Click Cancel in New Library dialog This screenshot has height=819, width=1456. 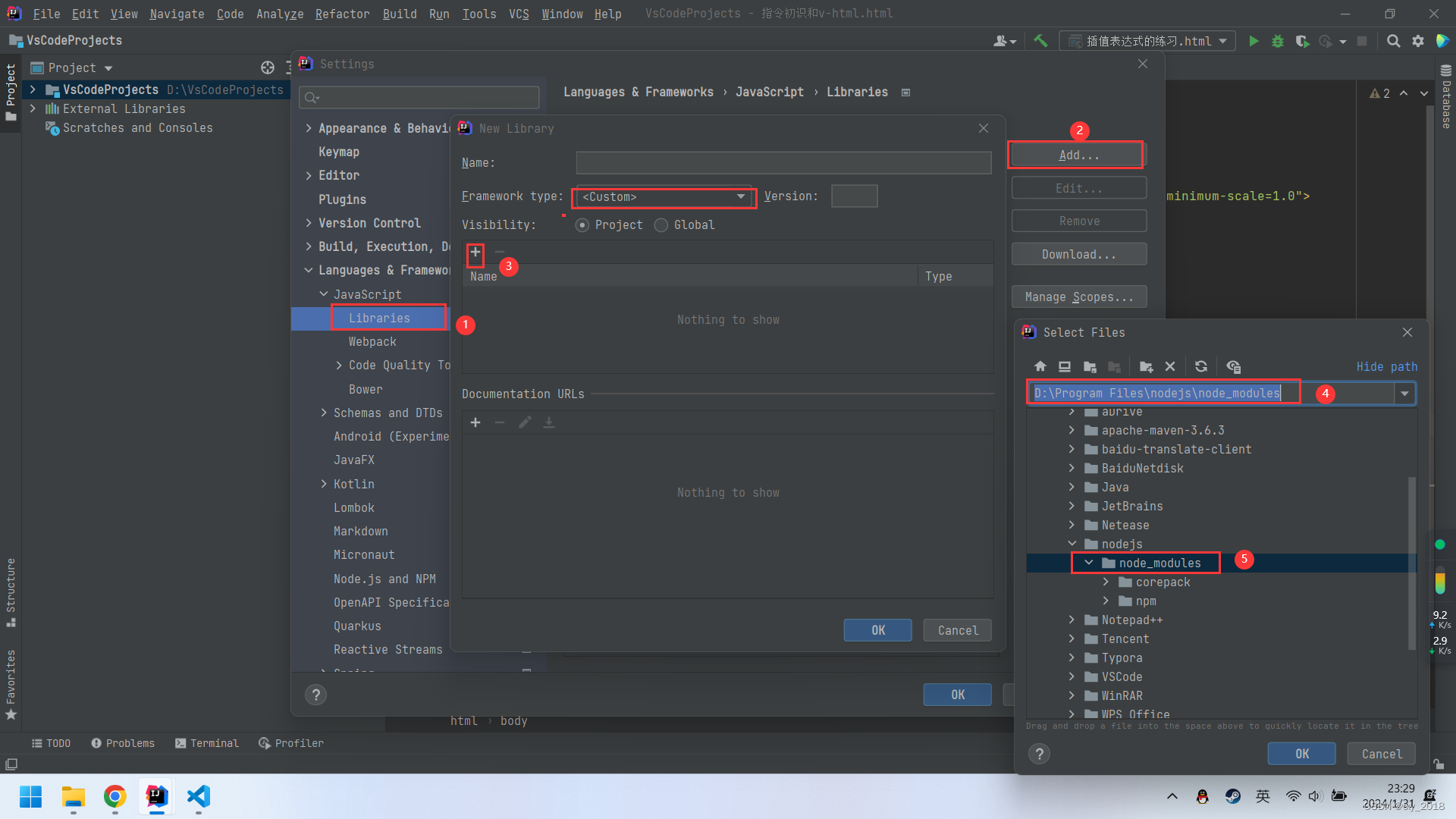pos(957,630)
